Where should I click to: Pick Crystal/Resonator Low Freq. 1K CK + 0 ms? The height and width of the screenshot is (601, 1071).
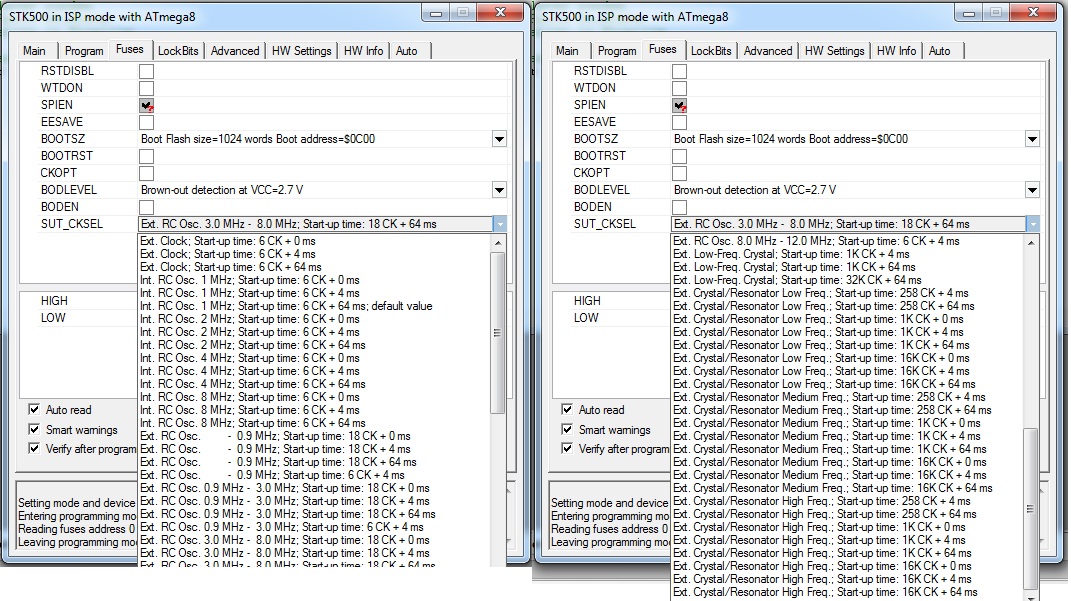pyautogui.click(x=818, y=319)
